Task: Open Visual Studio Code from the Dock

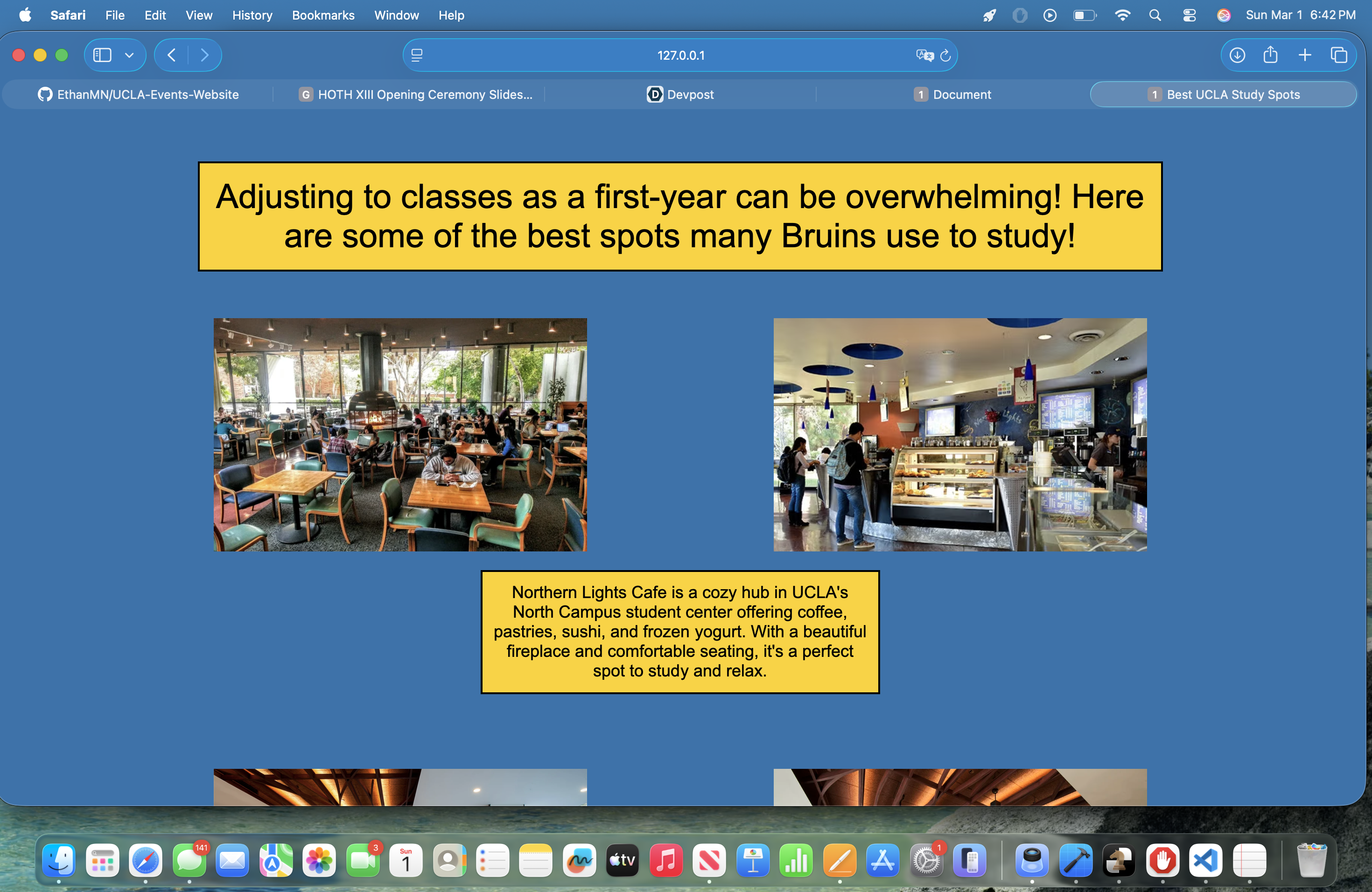Action: (1205, 861)
